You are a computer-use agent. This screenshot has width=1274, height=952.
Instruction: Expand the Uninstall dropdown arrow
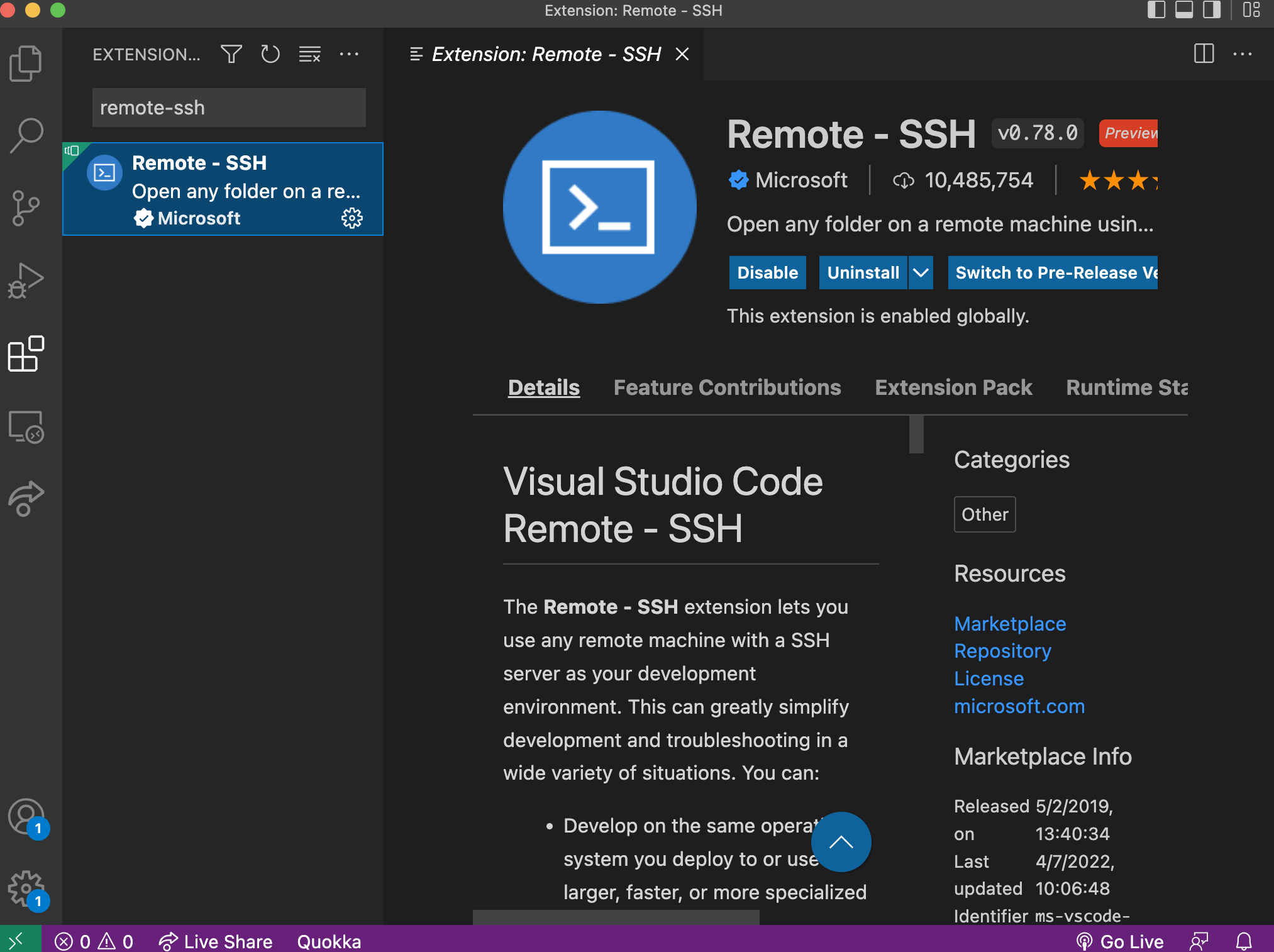[921, 273]
